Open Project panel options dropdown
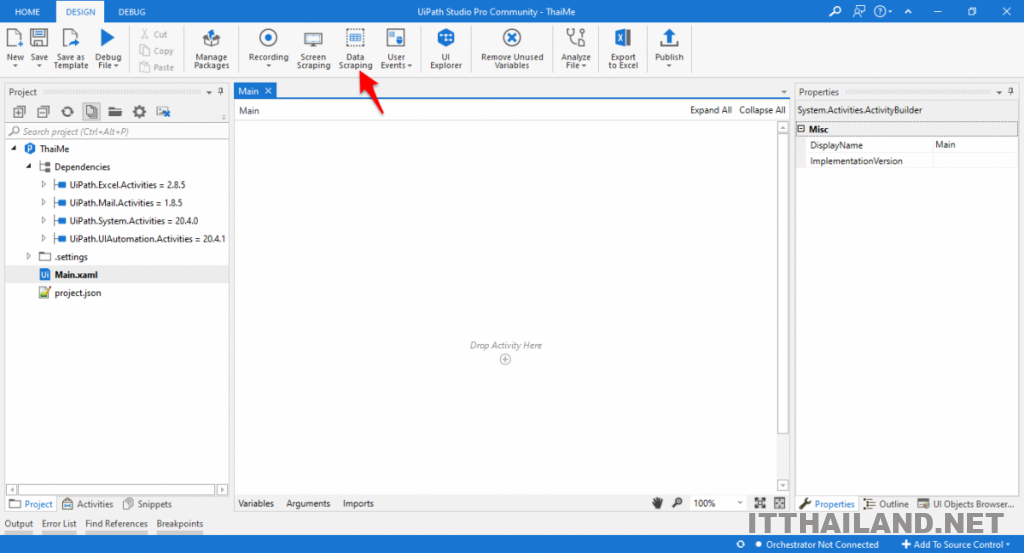The image size is (1024, 553). pos(209,92)
